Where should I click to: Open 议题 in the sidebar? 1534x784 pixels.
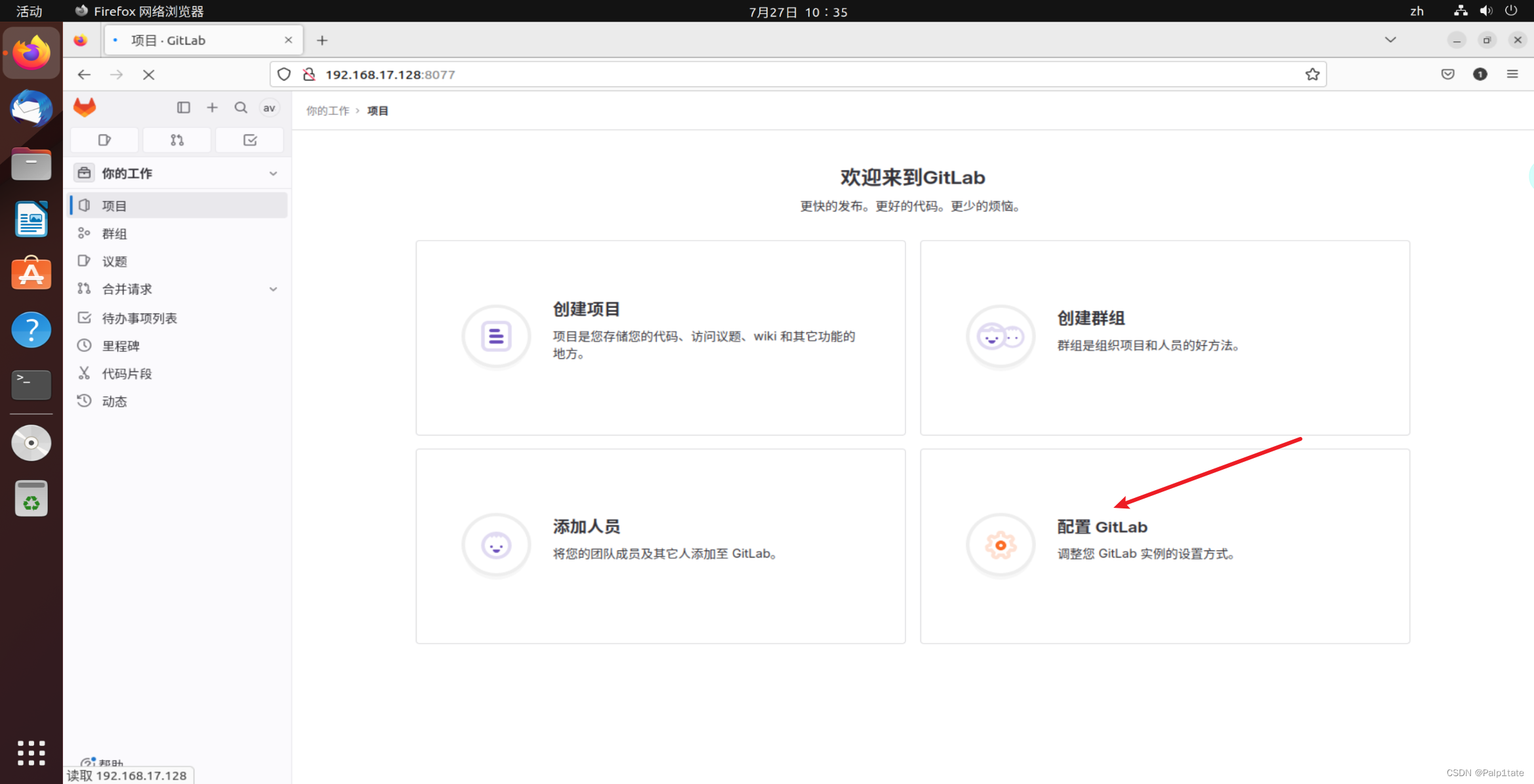(x=178, y=261)
